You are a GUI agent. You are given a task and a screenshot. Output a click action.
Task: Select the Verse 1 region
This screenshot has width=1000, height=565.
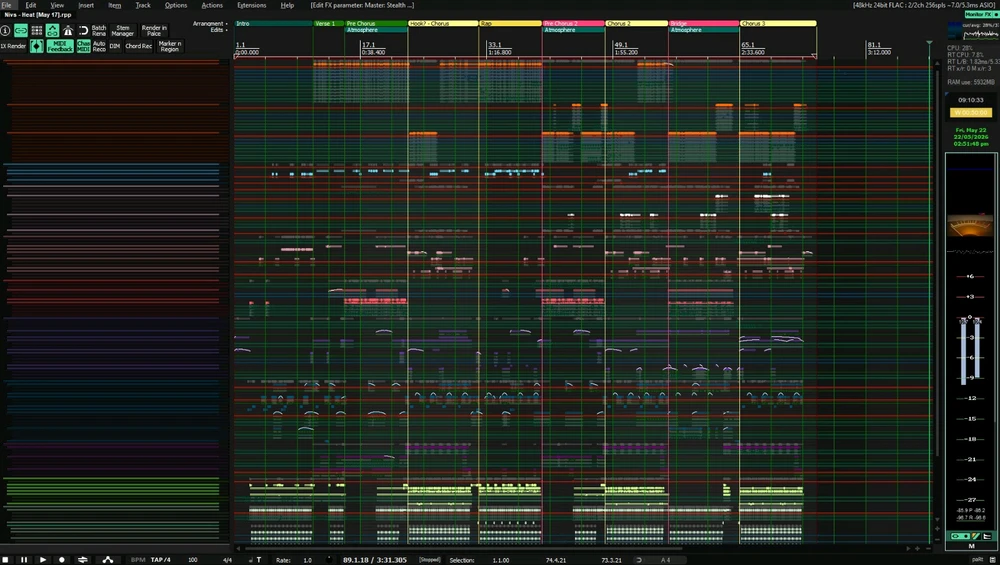(328, 24)
